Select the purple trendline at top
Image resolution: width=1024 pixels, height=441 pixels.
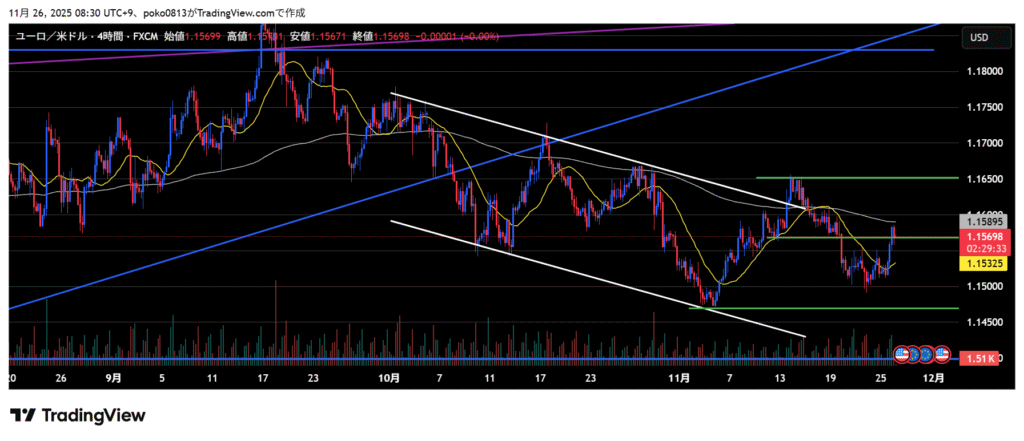pos(400,39)
